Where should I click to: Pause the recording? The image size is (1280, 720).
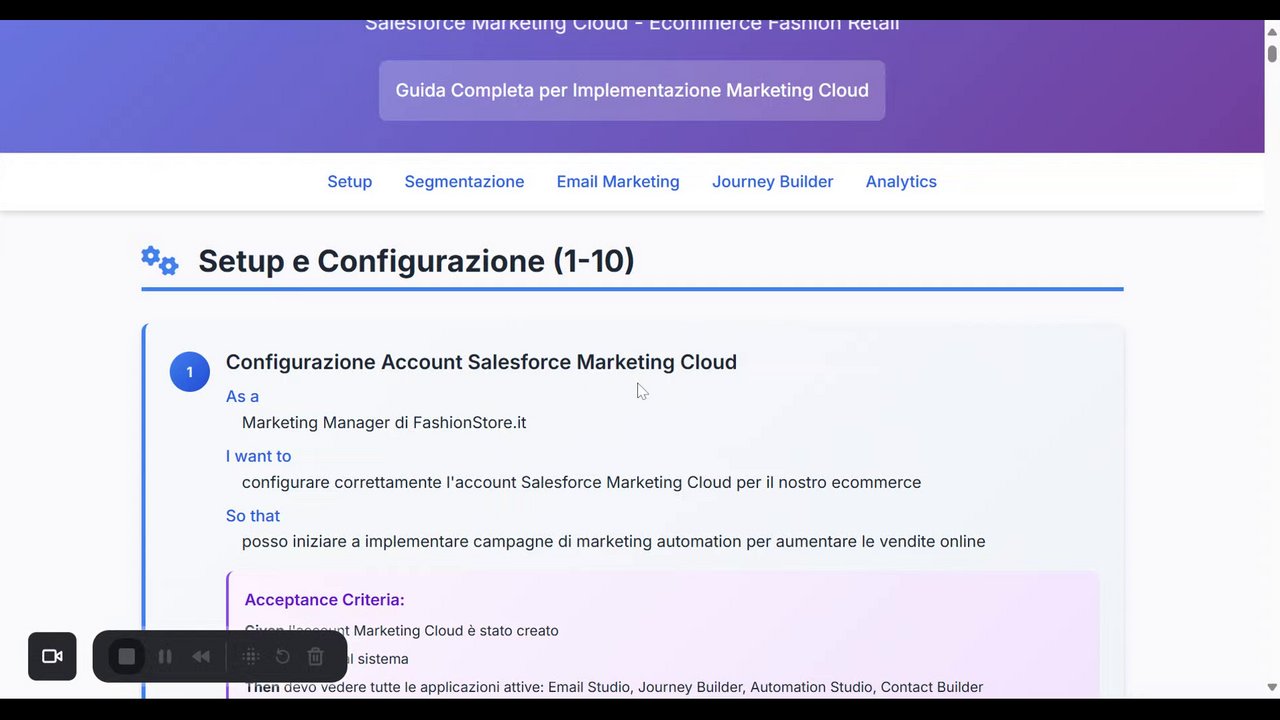pos(165,657)
